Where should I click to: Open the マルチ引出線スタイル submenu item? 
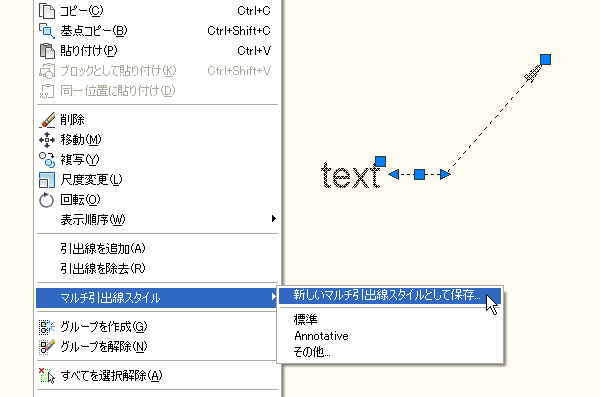click(x=157, y=298)
